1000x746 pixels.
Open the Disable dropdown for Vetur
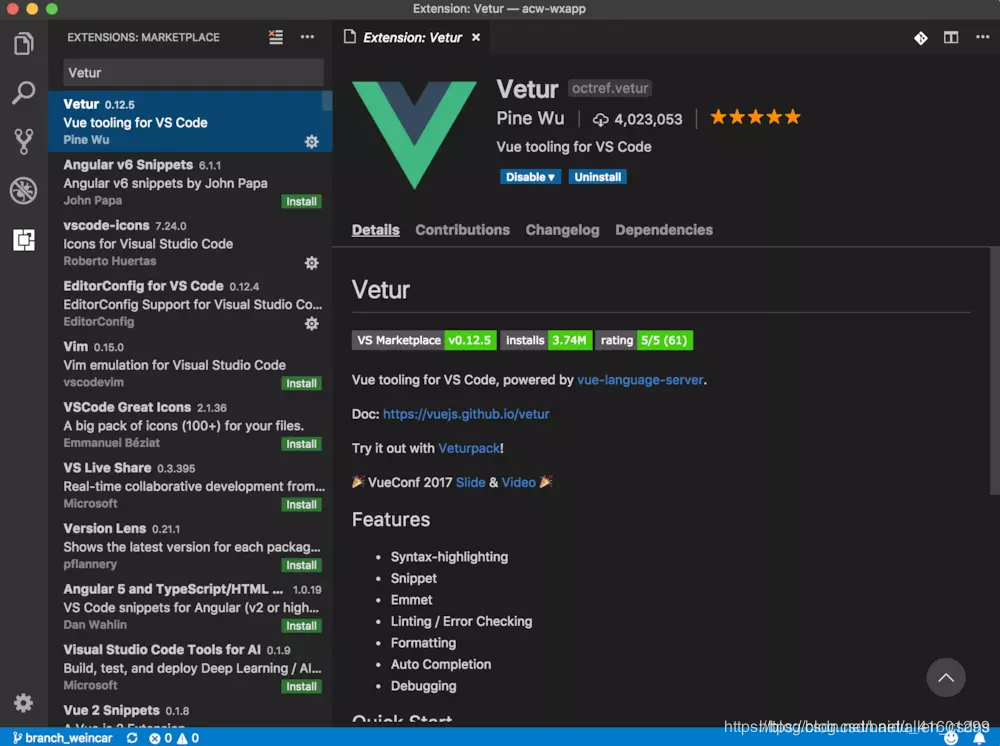coord(530,177)
